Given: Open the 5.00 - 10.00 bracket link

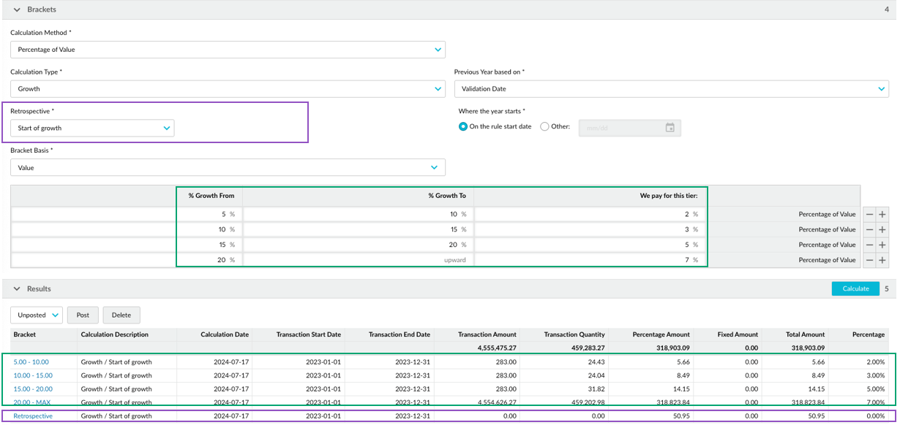Looking at the screenshot, I should [31, 362].
